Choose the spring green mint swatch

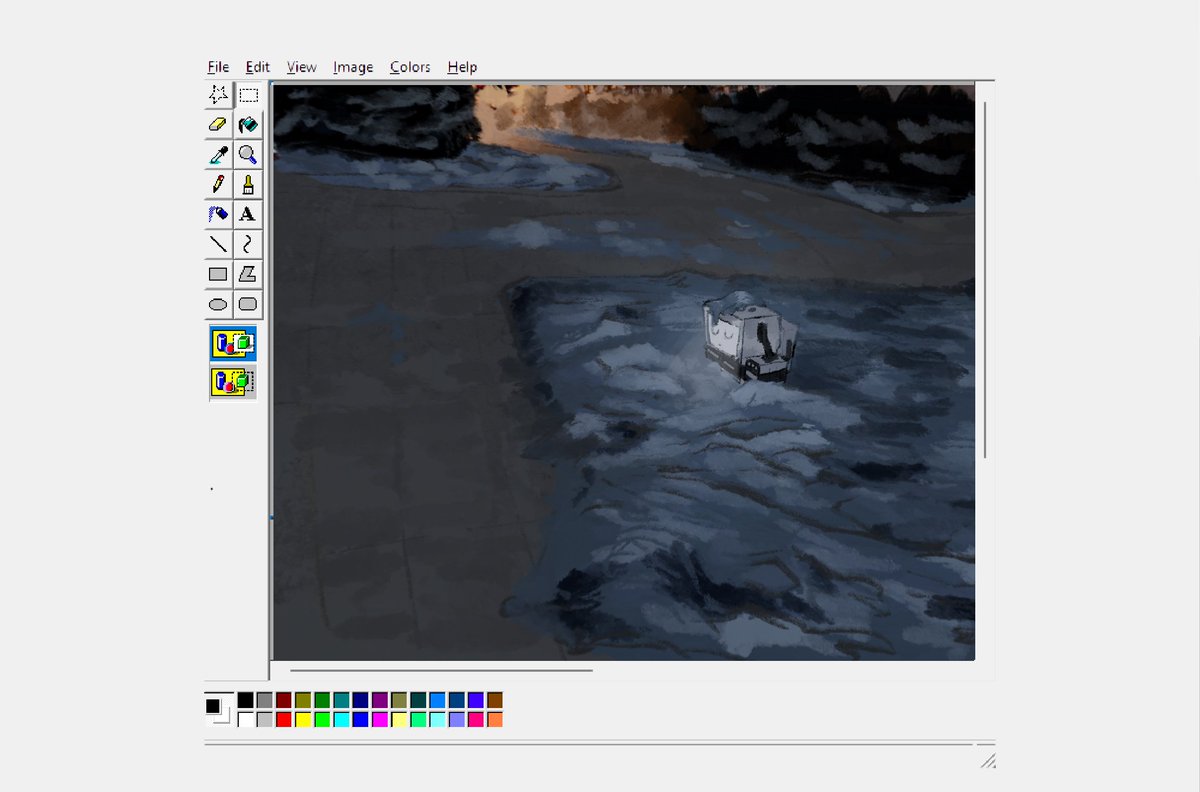click(418, 719)
